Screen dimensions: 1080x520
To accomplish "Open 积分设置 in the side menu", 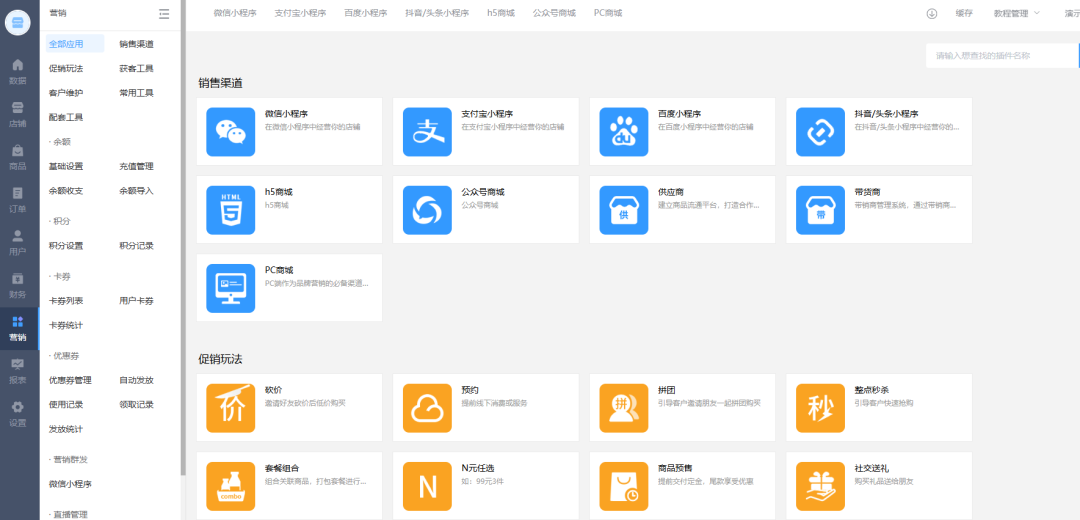I will click(x=66, y=246).
